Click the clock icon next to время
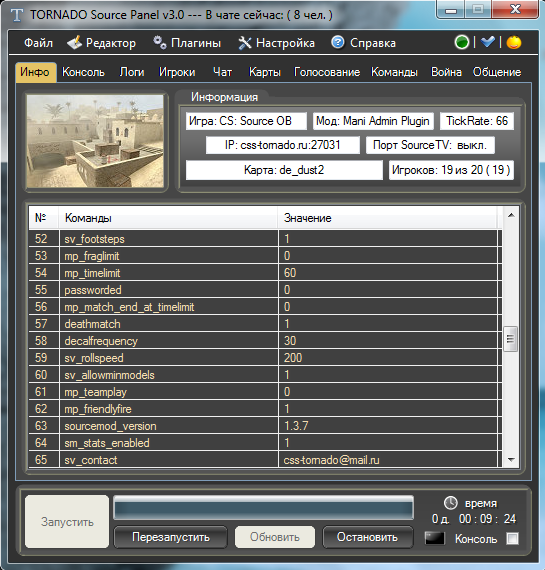 450,503
